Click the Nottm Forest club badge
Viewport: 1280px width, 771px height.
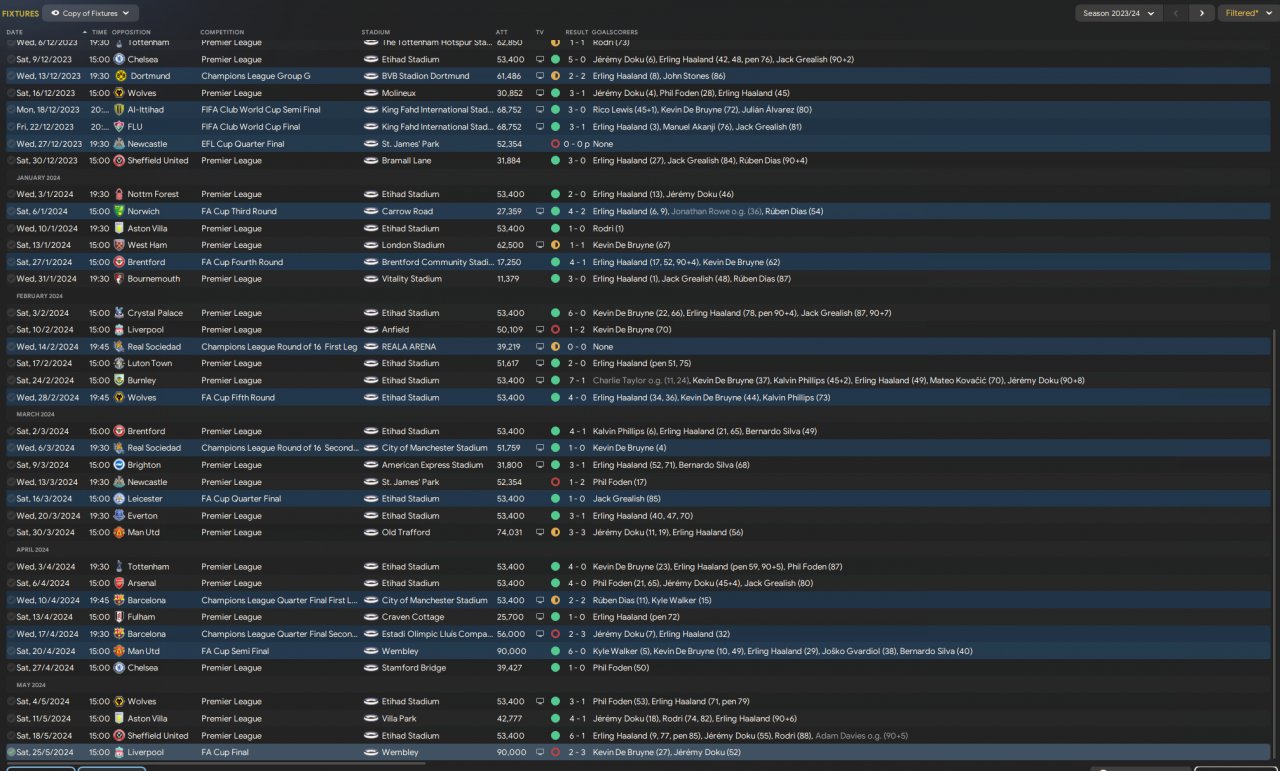[119, 194]
